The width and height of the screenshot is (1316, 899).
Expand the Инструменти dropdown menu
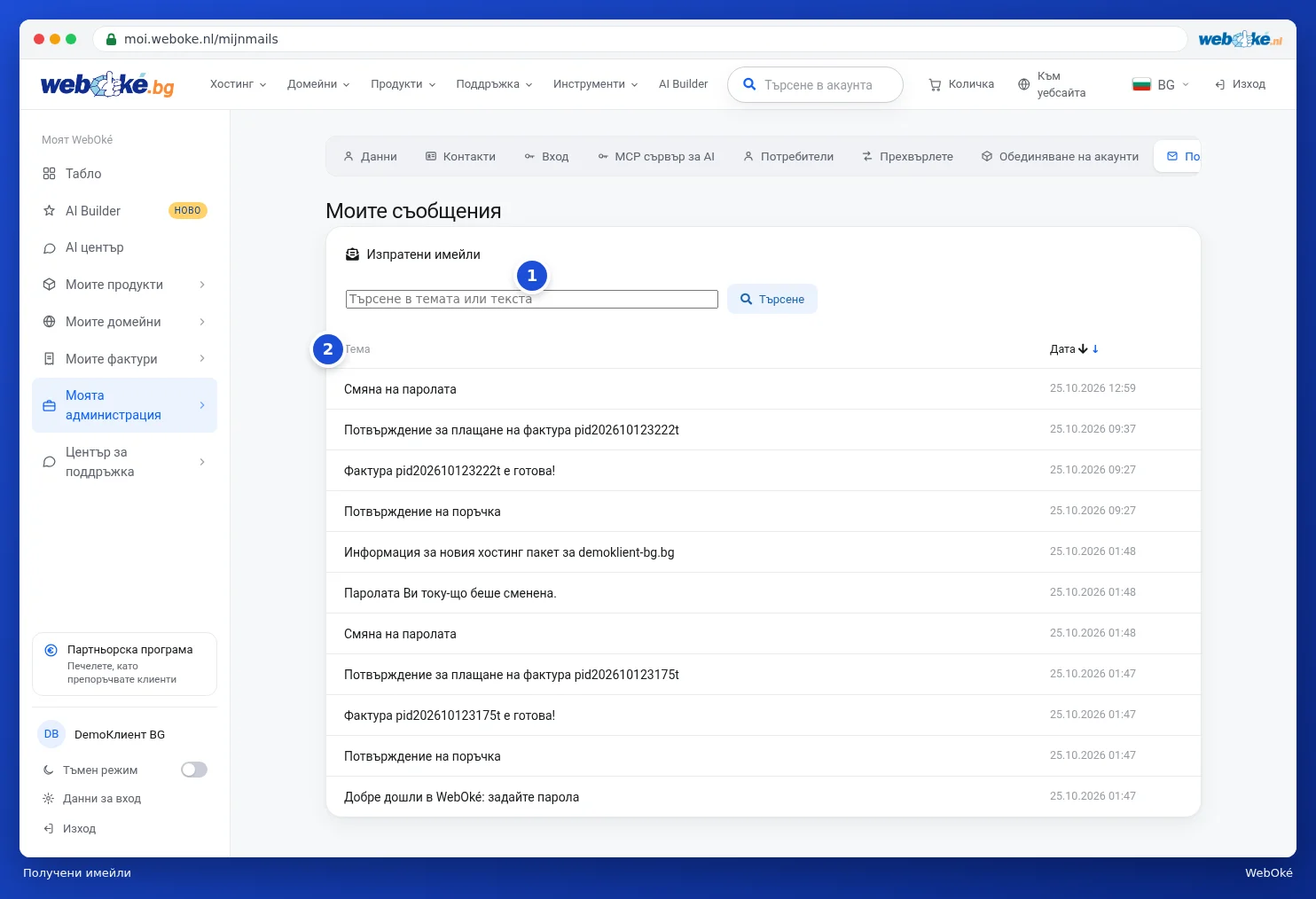pyautogui.click(x=595, y=84)
